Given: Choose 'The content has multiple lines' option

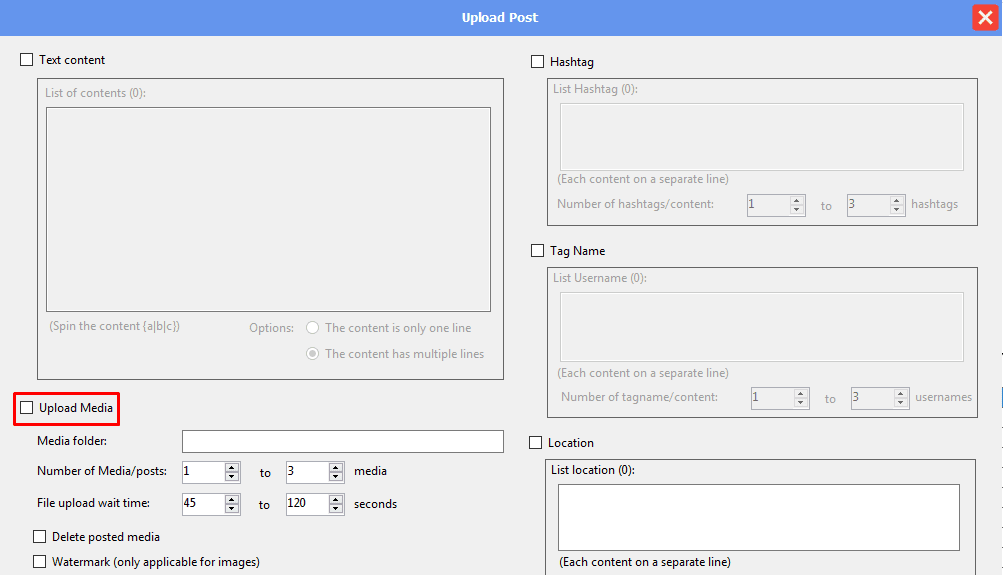Looking at the screenshot, I should pos(313,354).
